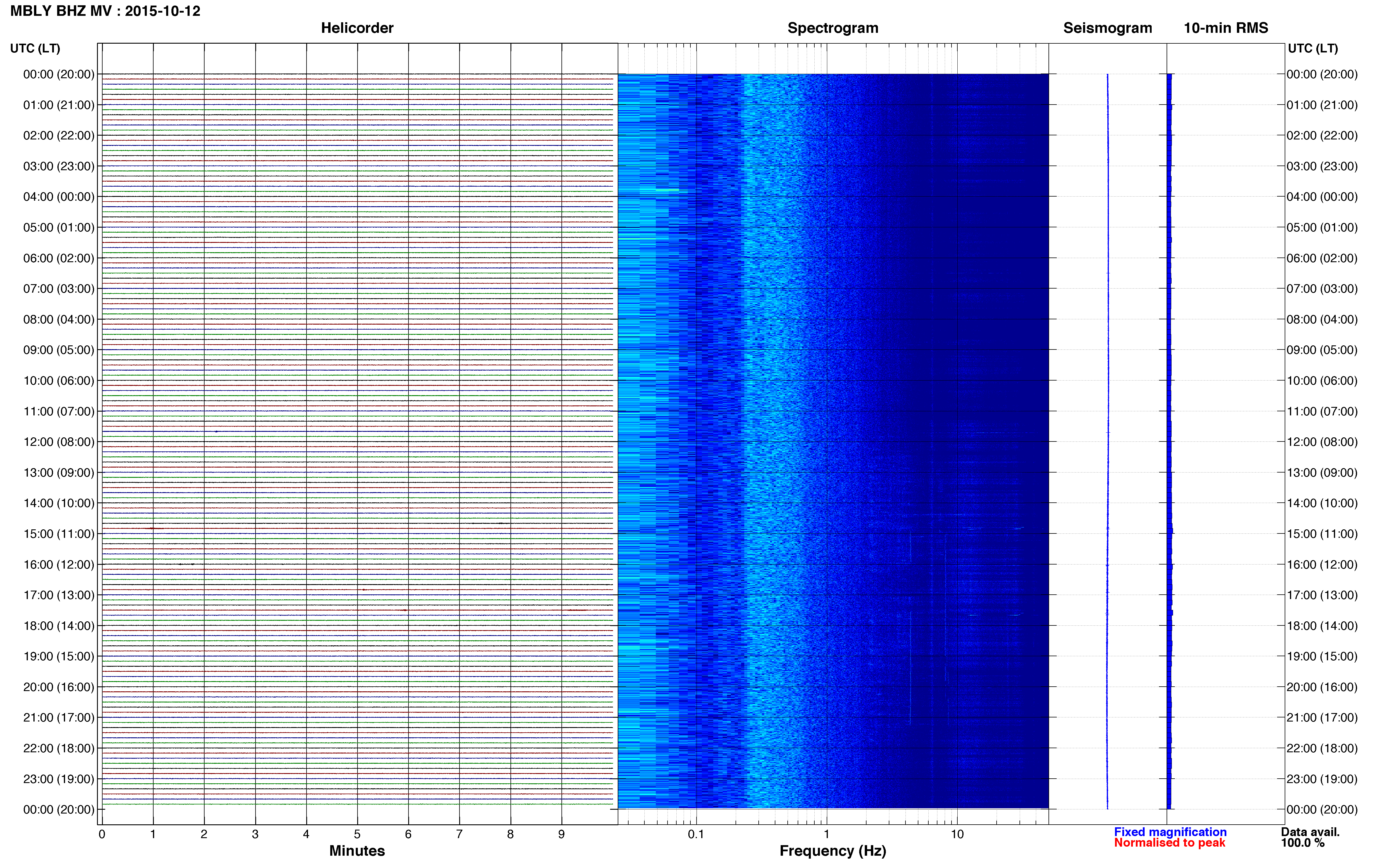This screenshot has width=1389, height=868.
Task: Click the "Seismogram" panel heading
Action: pyautogui.click(x=1108, y=28)
